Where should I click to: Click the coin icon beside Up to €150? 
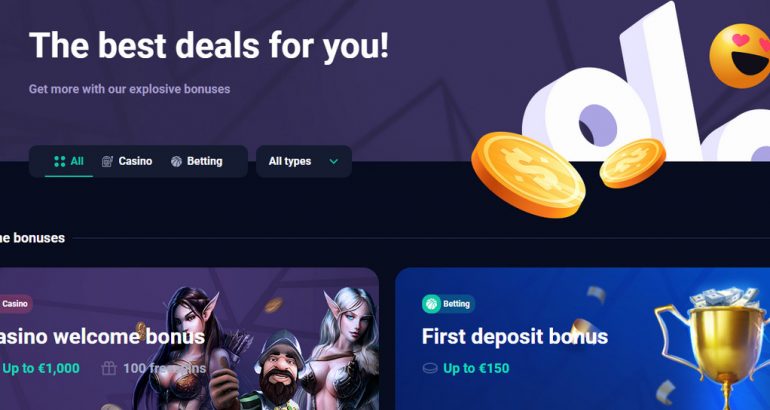tap(430, 368)
